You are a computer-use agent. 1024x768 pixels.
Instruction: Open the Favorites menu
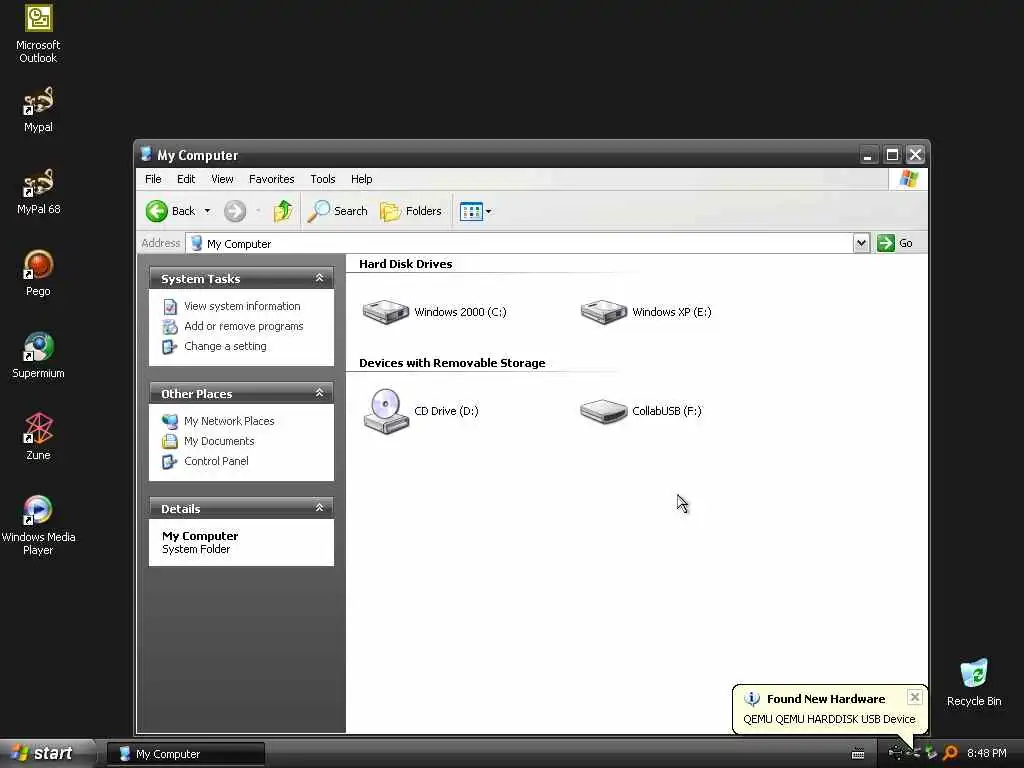[x=272, y=179]
